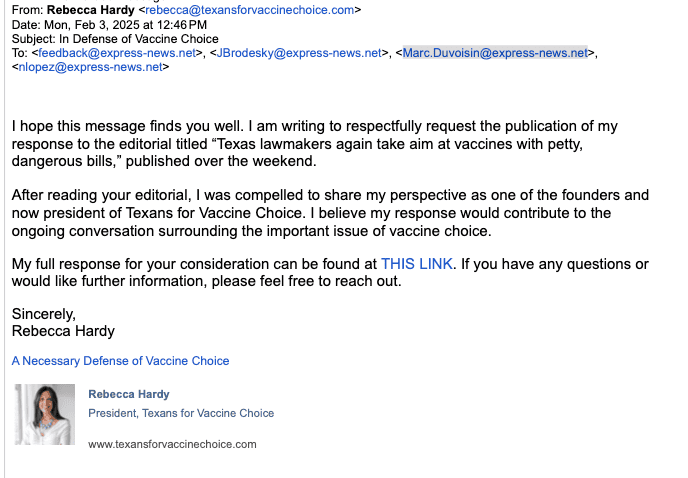Click plain 'Rebecca Hardy' sign-off under Sincerely
688x478 pixels.
tap(63, 331)
